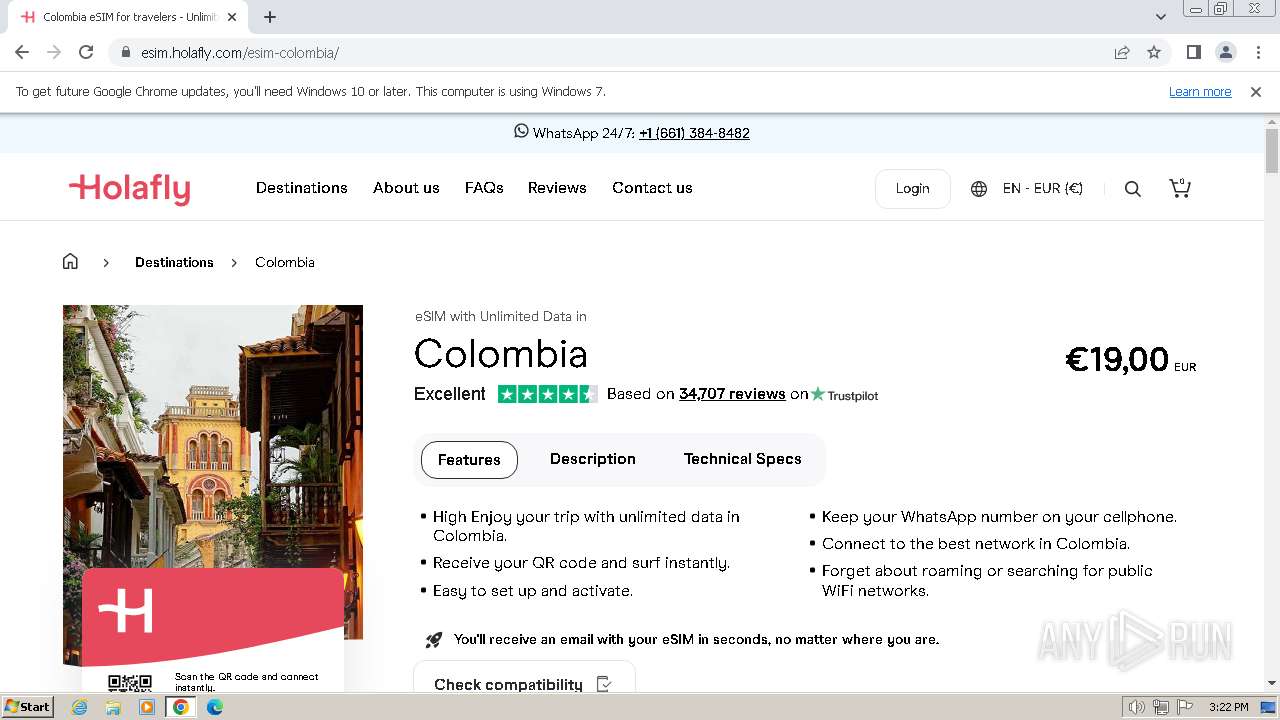Bookmark this page with star icon
The image size is (1280, 720).
point(1154,52)
